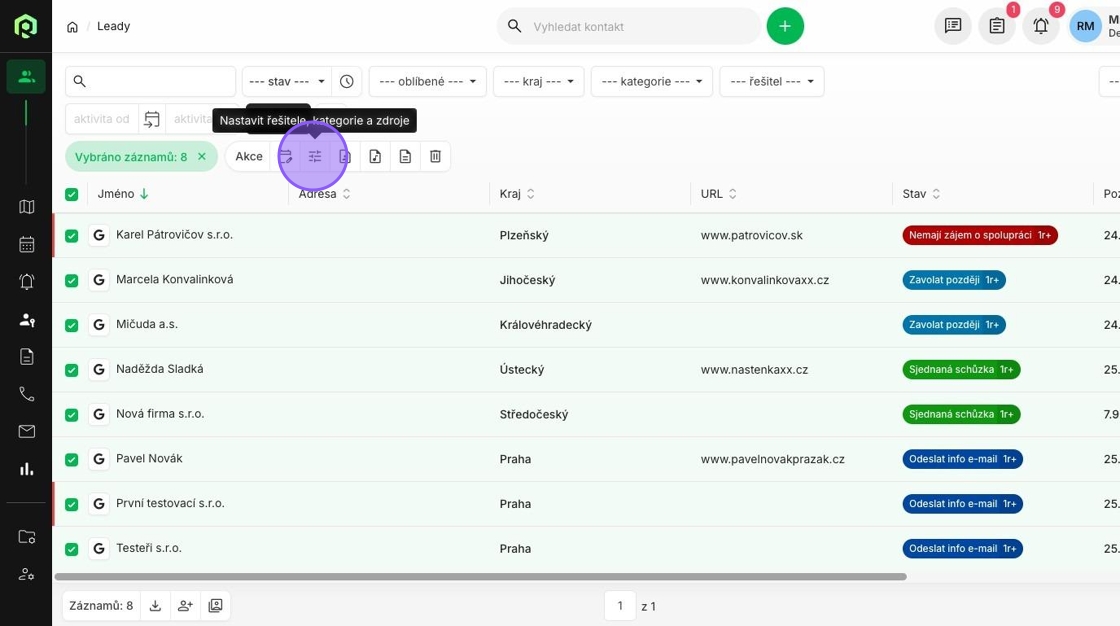Open the mail envelope sidebar icon

[26, 432]
